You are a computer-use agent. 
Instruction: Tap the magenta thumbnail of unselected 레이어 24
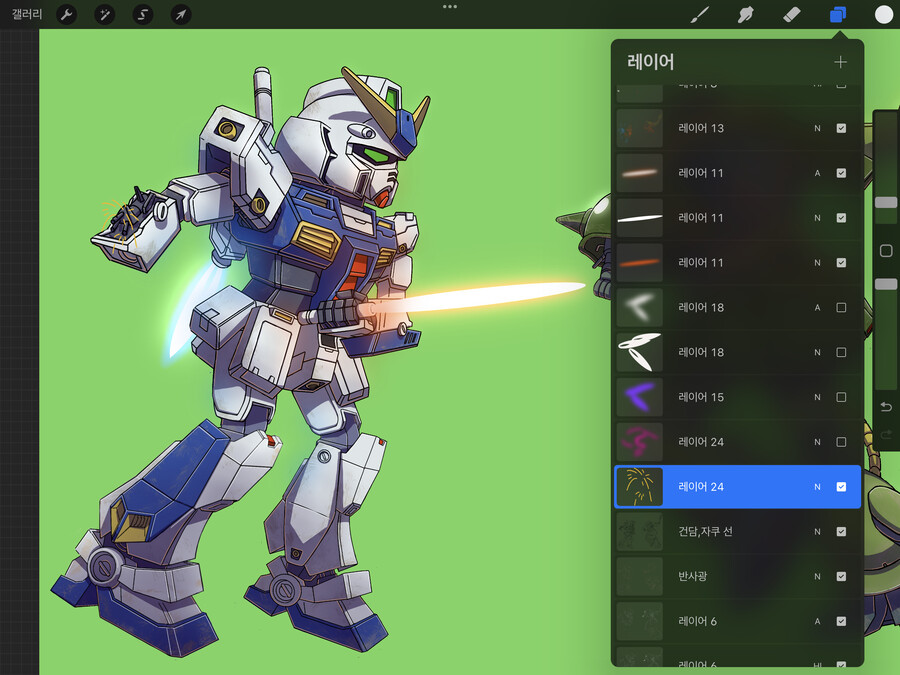(639, 441)
